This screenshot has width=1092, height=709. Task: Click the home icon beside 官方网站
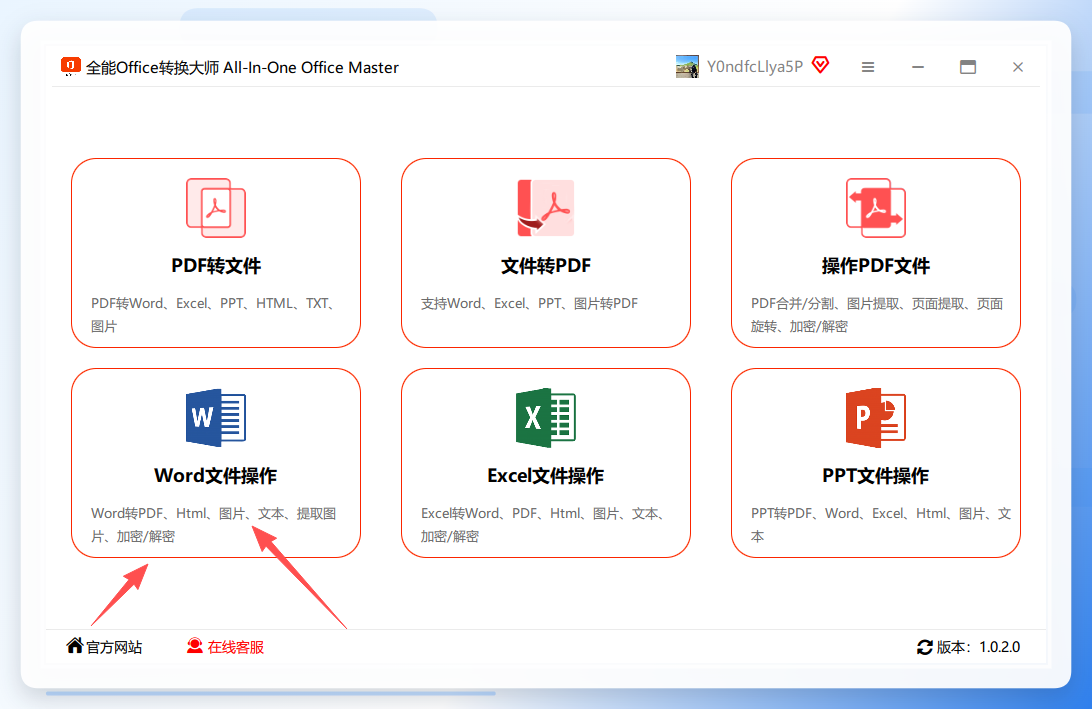point(75,646)
